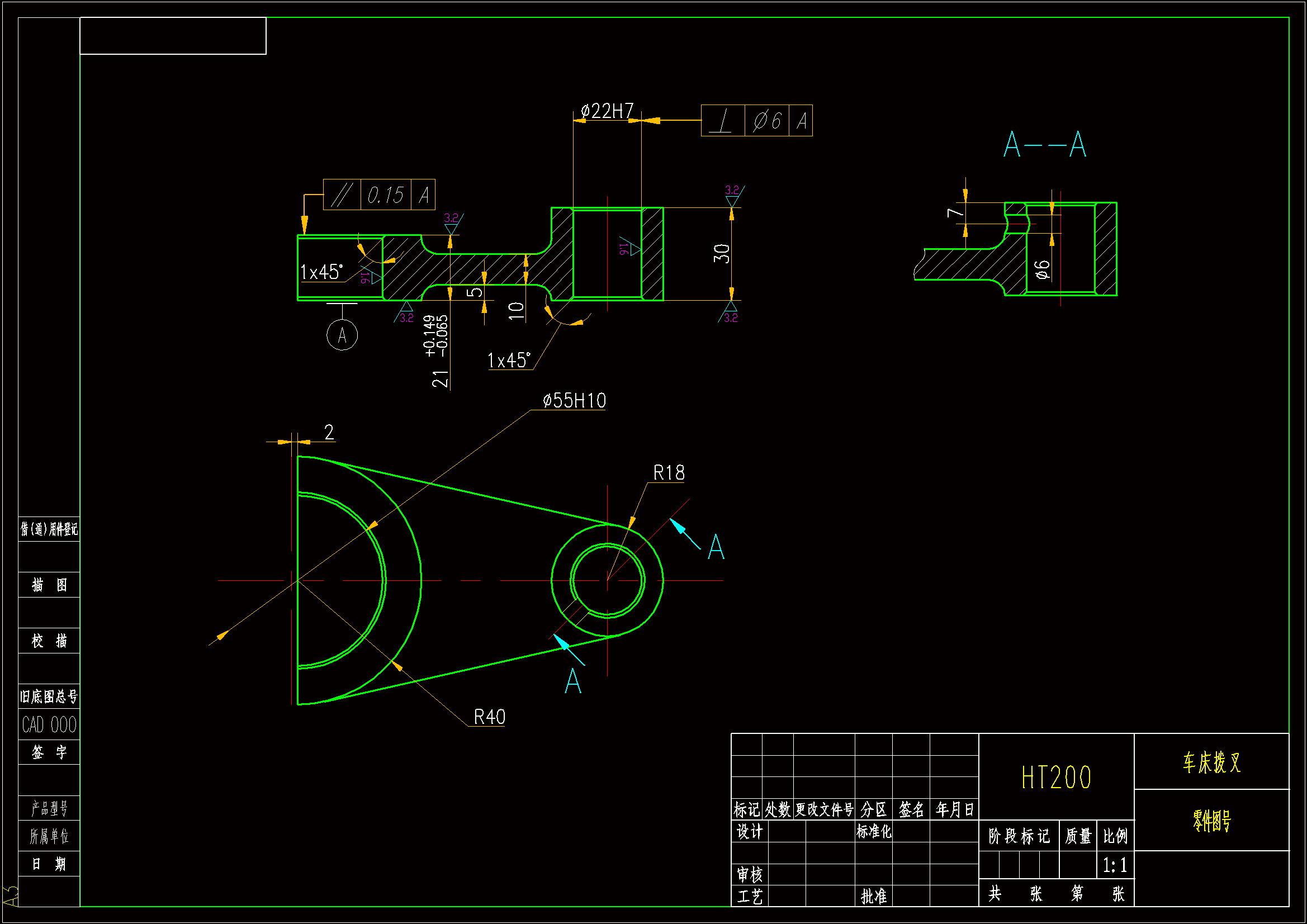Select the lower 1x45° chamfer annotation
Image resolution: width=1307 pixels, height=924 pixels.
click(508, 361)
